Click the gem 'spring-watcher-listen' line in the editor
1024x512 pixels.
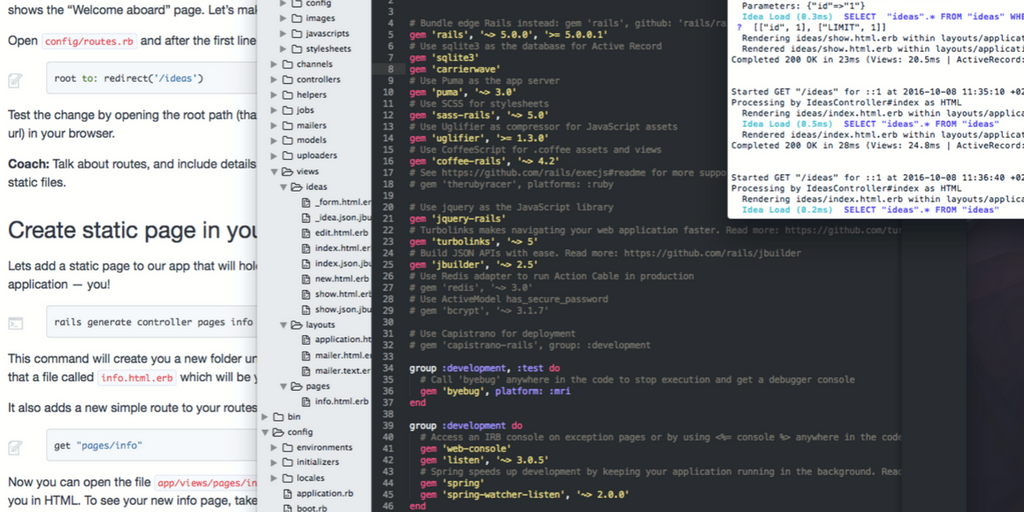[524, 495]
